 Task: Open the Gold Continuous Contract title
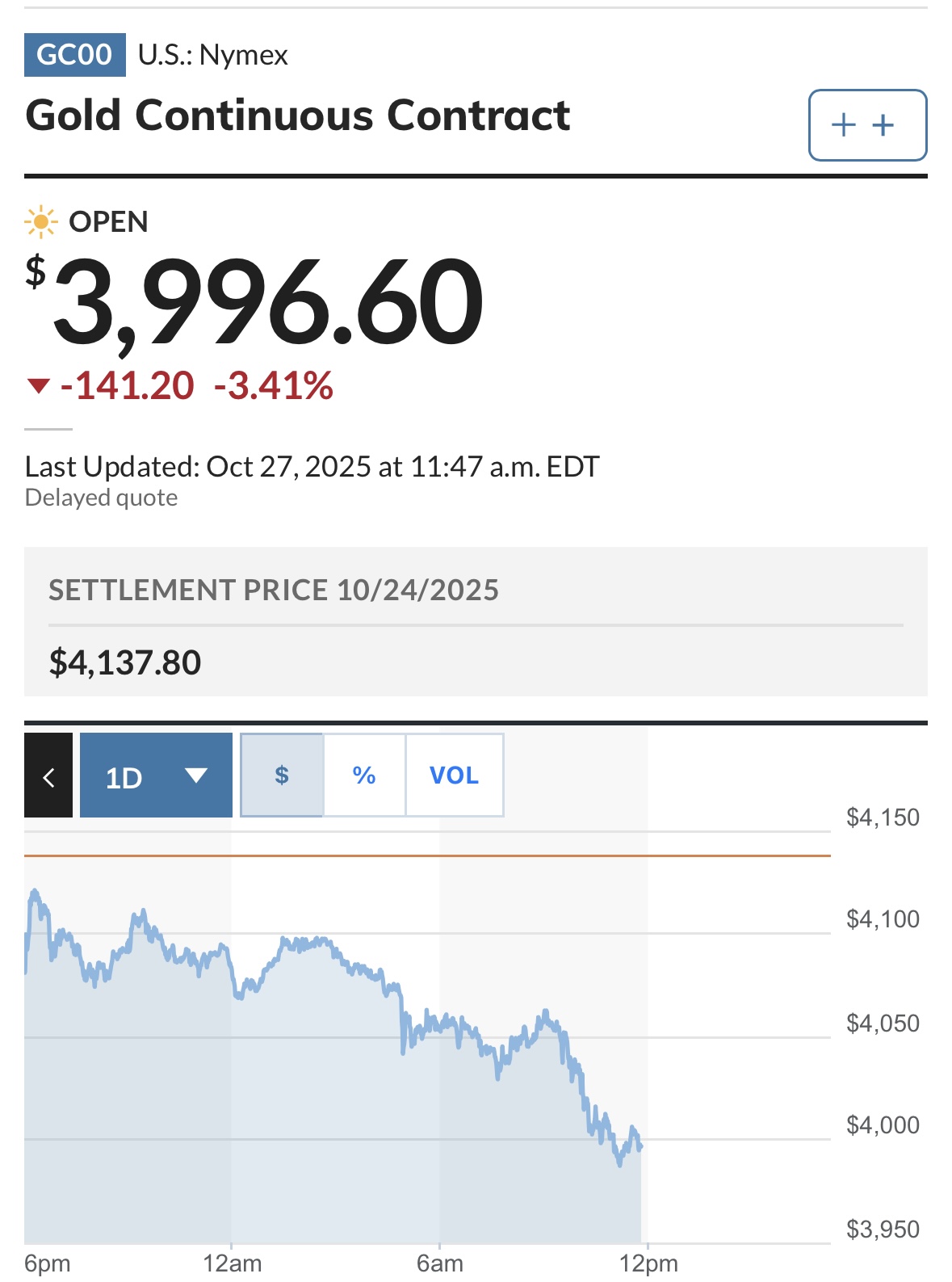[297, 116]
